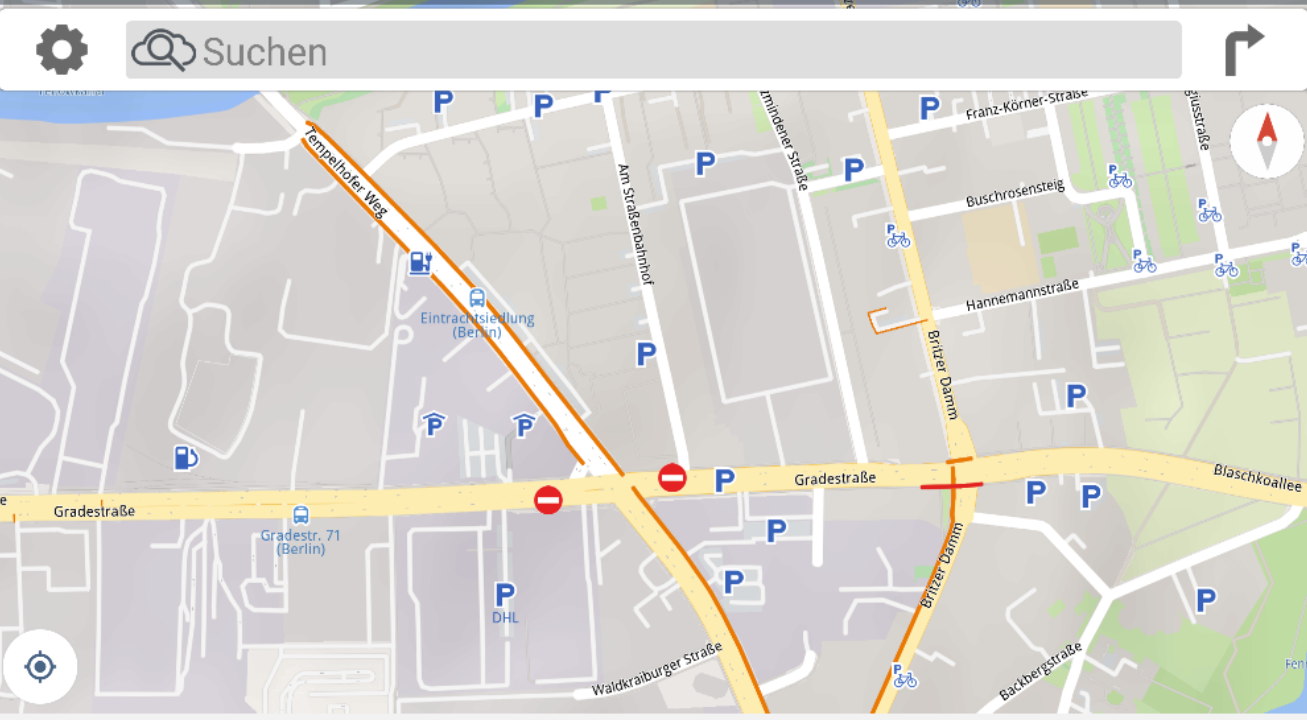The height and width of the screenshot is (720, 1307).
Task: Tap the Eintrachtsiedlung bus stop icon
Action: 477,298
